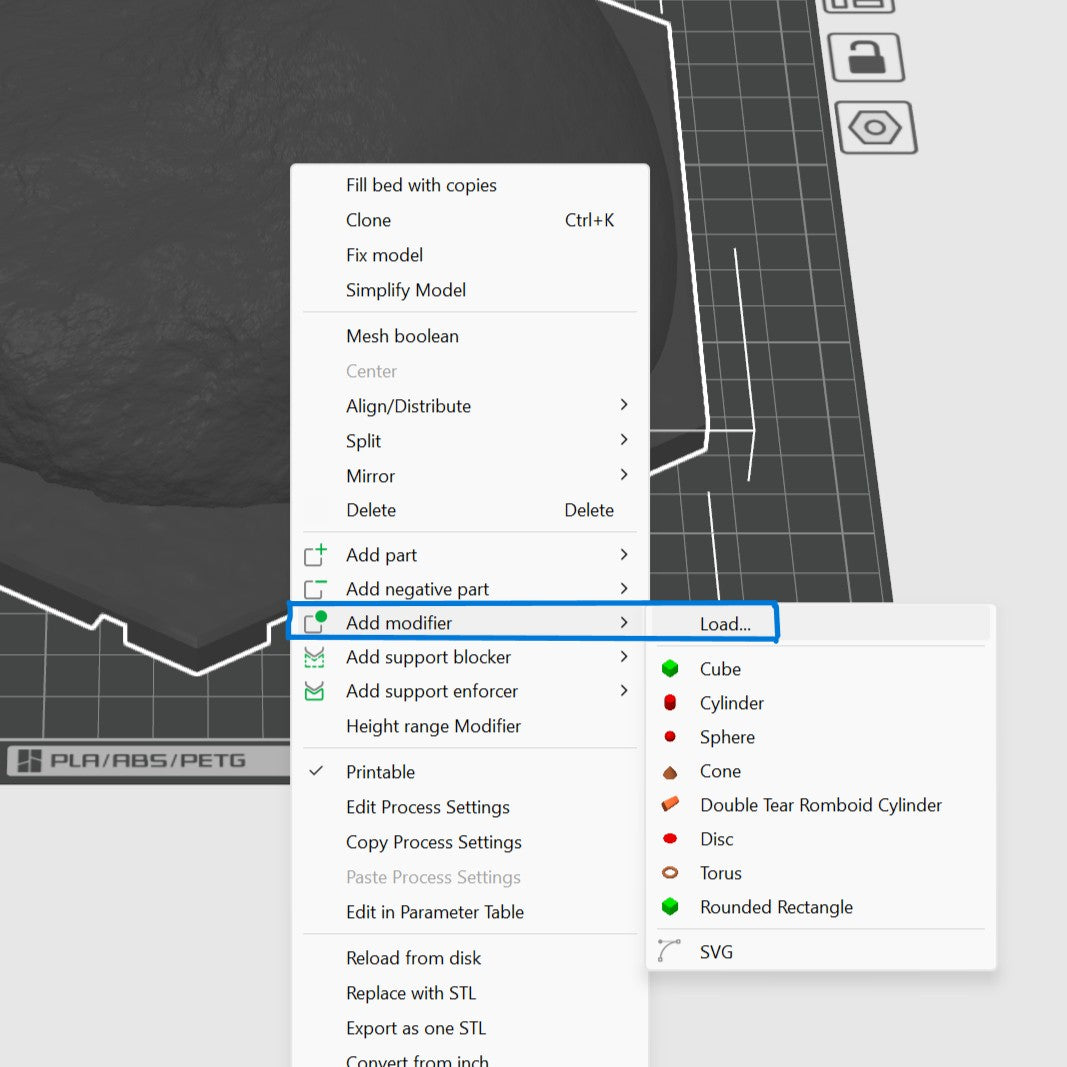The width and height of the screenshot is (1067, 1067).
Task: Click Simplify Model menu entry
Action: 406,290
